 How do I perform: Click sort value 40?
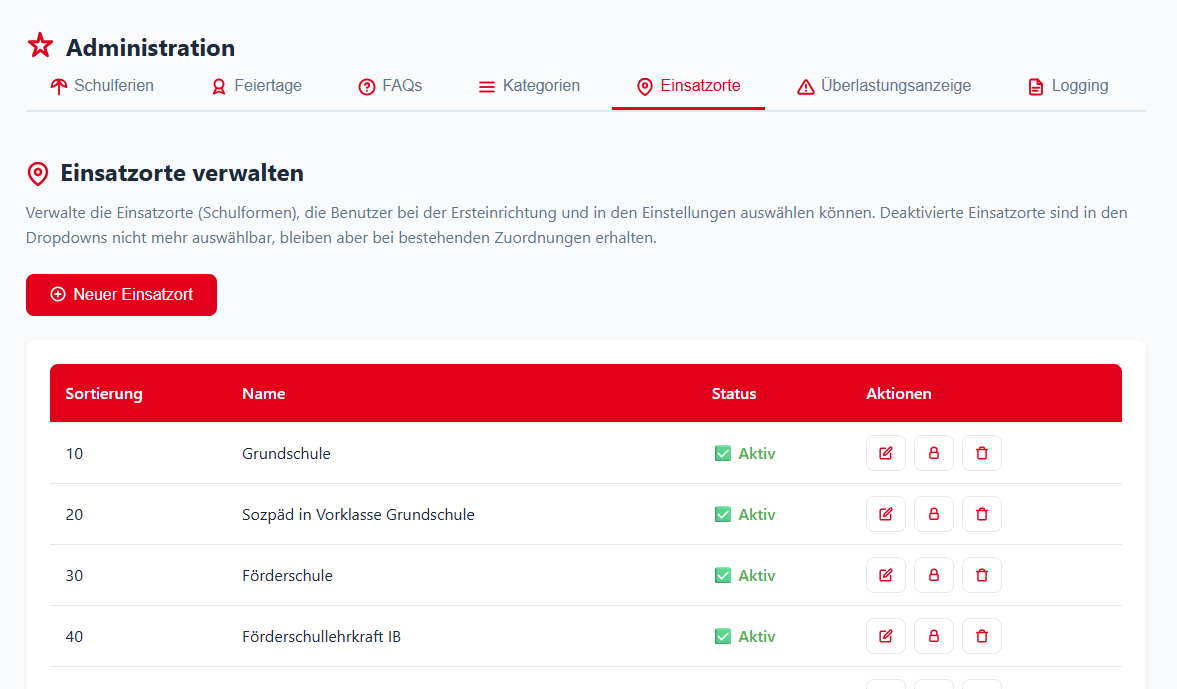point(74,636)
